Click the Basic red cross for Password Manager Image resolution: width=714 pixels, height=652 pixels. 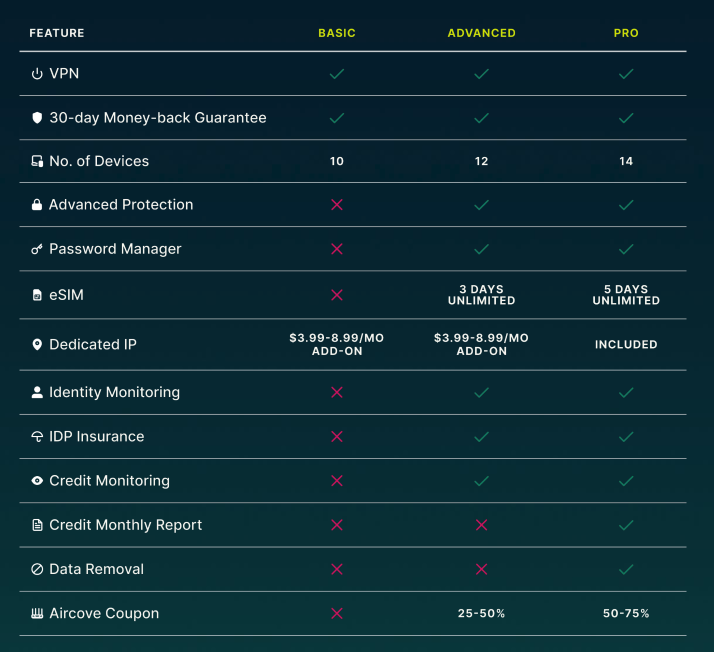337,249
